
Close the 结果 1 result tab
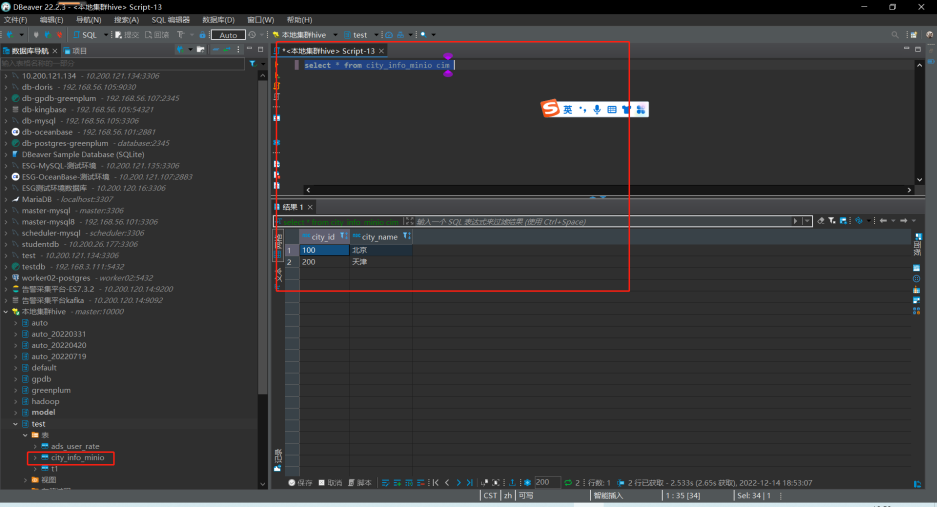click(x=310, y=207)
